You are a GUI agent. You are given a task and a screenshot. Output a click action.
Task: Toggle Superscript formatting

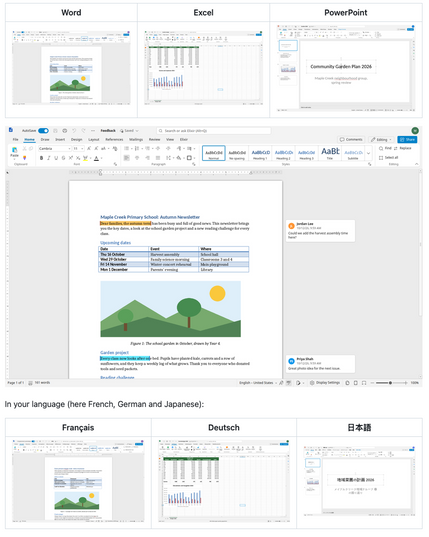pyautogui.click(x=71, y=158)
